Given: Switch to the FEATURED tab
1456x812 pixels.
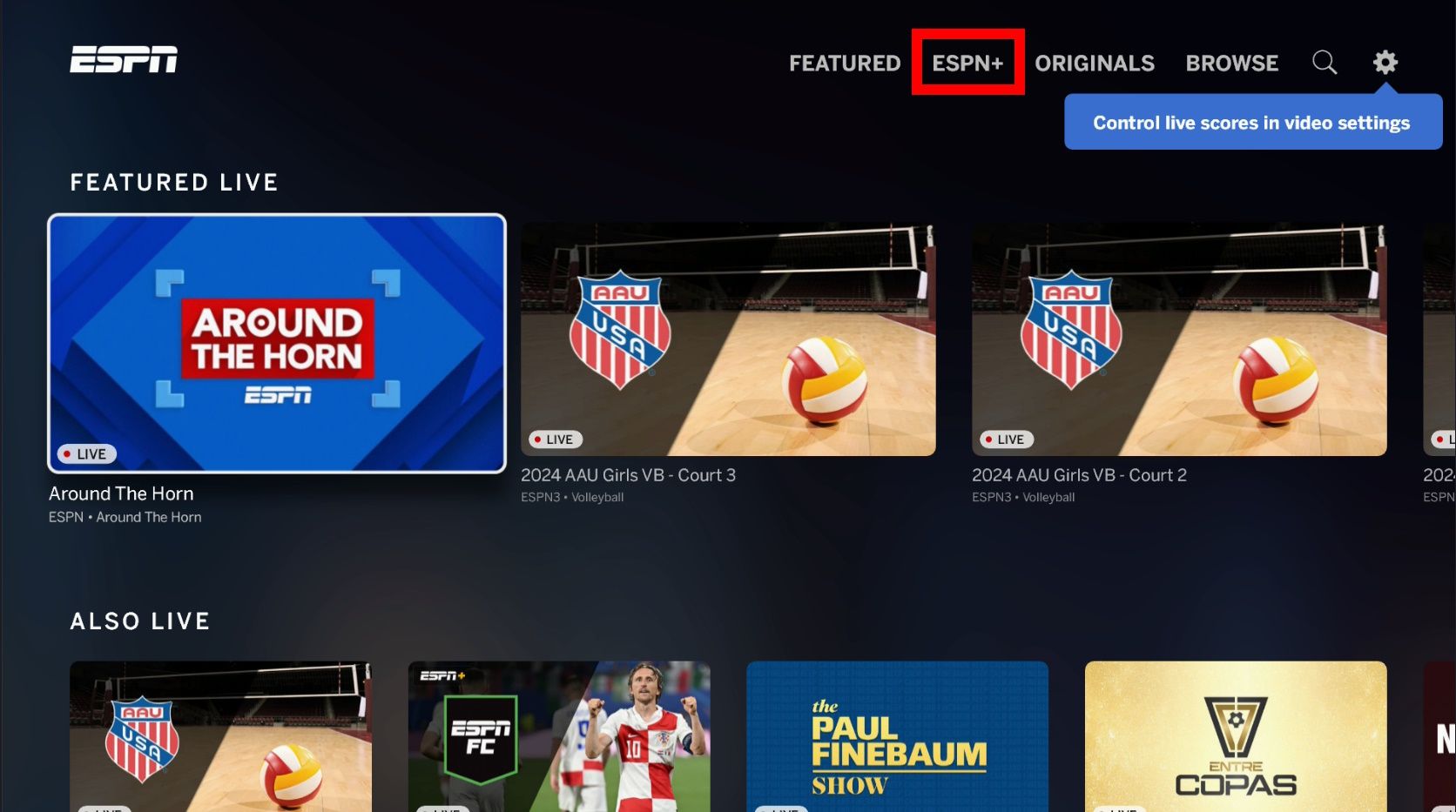Looking at the screenshot, I should point(844,64).
